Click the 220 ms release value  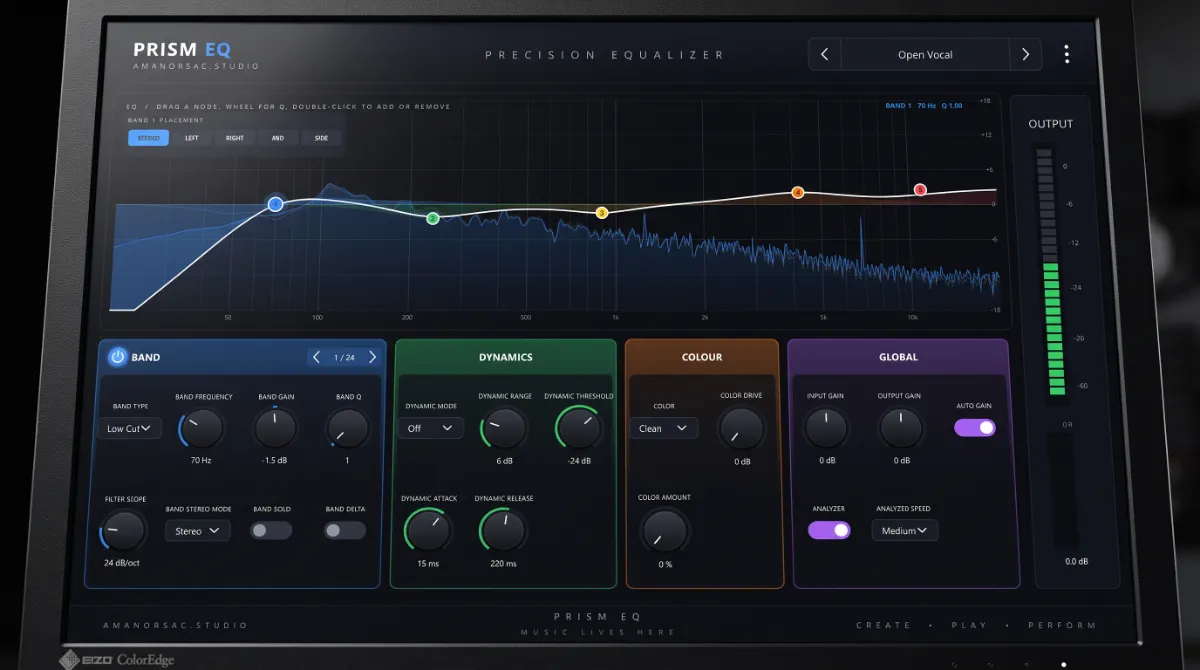coord(503,563)
